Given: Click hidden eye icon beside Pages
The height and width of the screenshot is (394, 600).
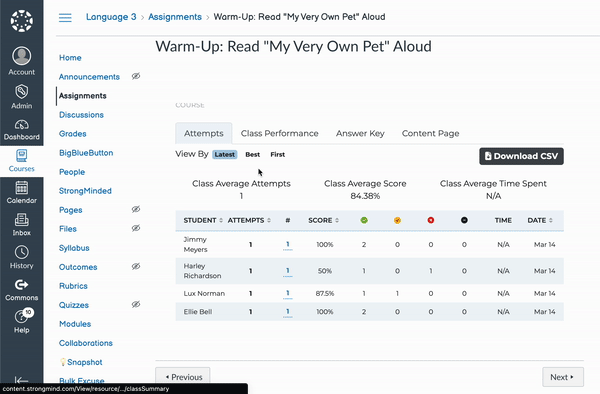Looking at the screenshot, I should tap(136, 209).
